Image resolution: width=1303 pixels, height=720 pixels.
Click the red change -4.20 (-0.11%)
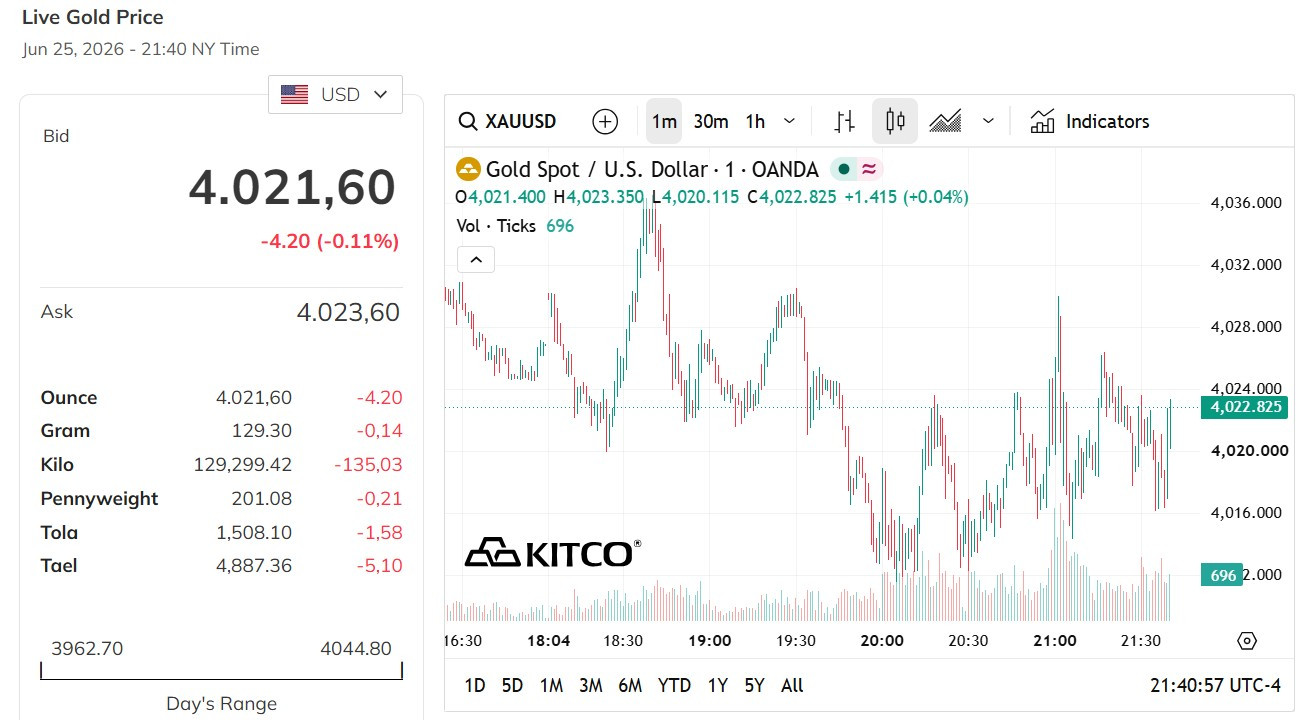[330, 241]
